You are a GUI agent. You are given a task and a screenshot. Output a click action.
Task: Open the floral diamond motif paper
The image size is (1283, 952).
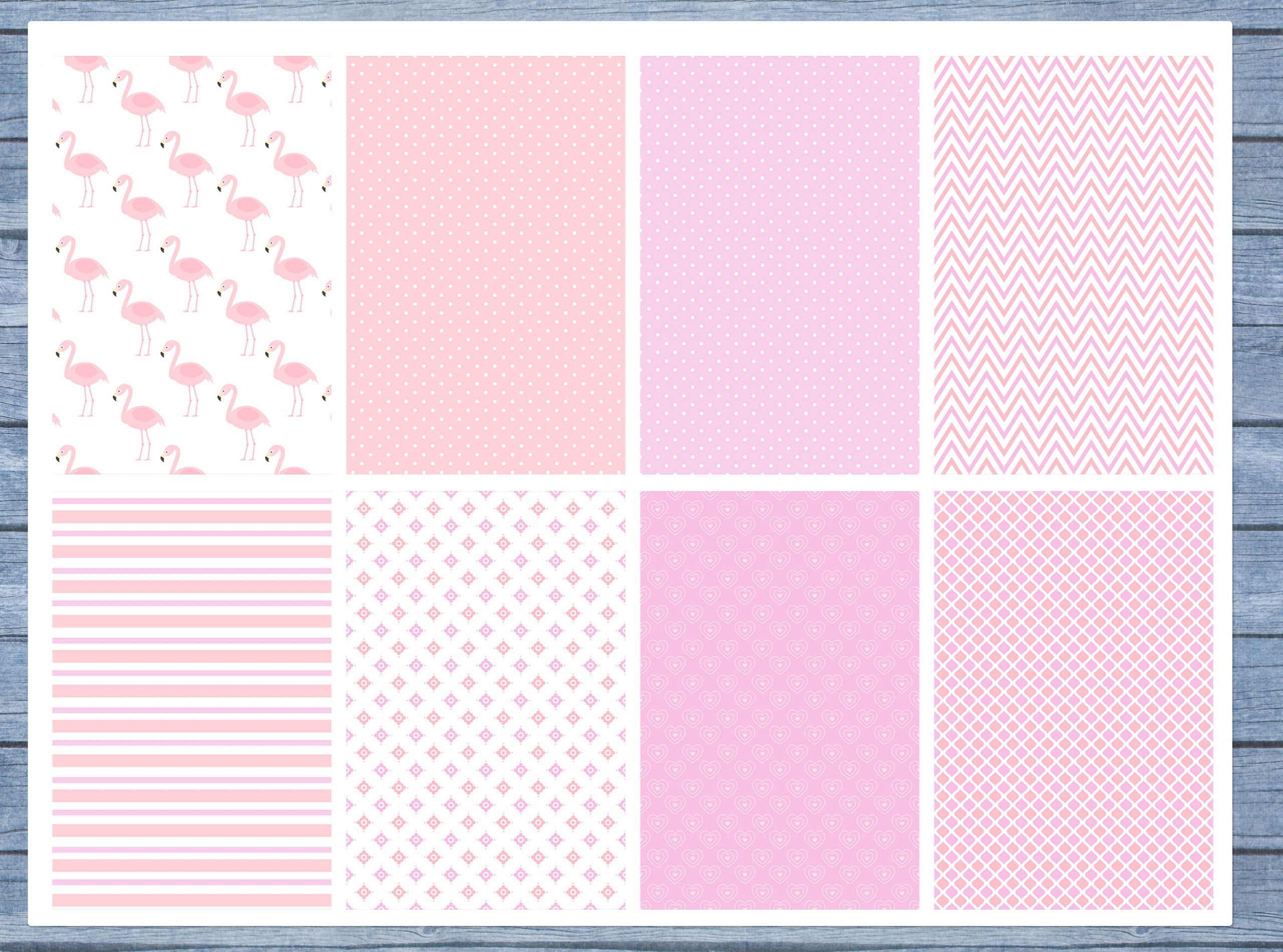coord(485,699)
